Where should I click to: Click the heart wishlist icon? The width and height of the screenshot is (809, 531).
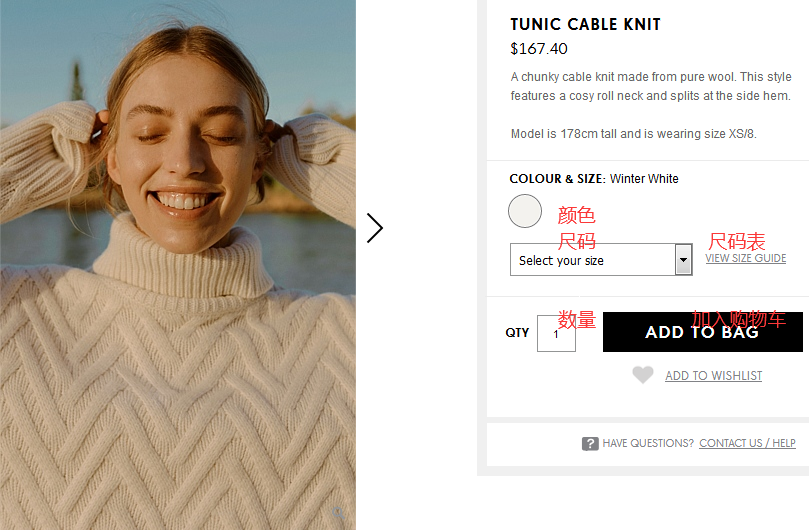click(643, 375)
